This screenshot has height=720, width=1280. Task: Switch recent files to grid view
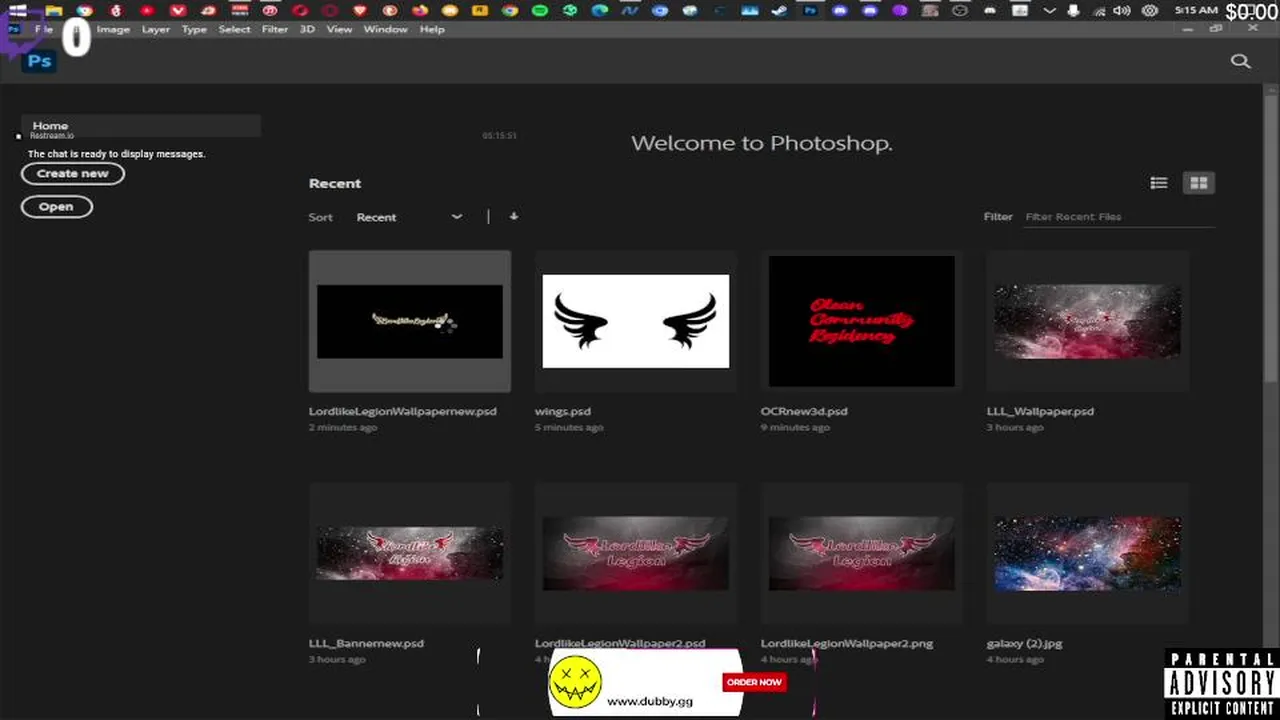coord(1198,183)
